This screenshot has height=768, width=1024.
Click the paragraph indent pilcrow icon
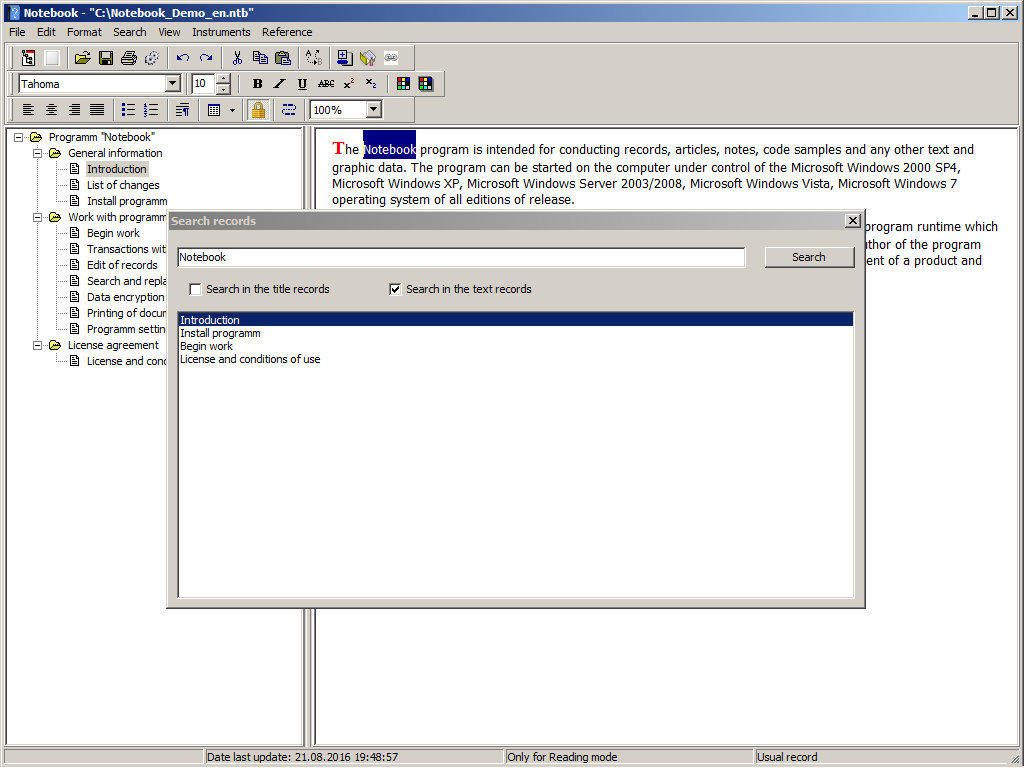click(x=182, y=110)
